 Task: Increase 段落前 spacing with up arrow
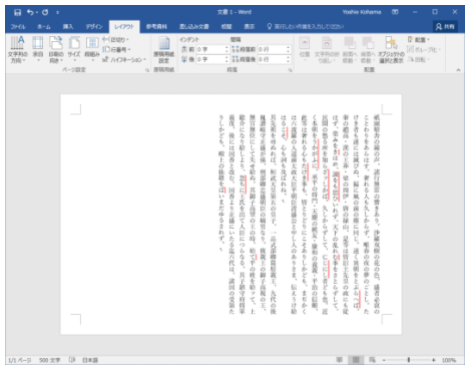point(288,48)
